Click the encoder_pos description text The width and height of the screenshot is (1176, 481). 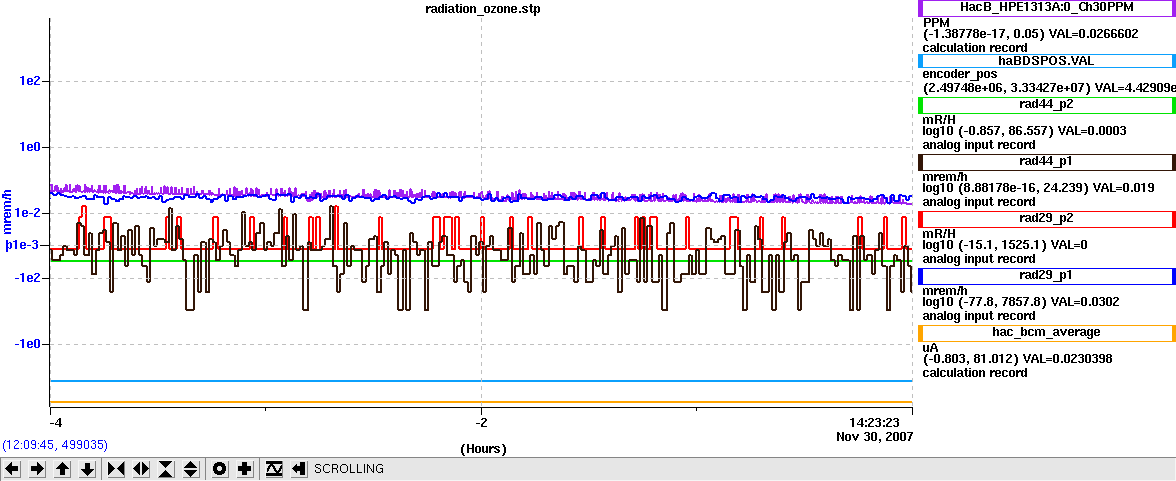[x=959, y=74]
